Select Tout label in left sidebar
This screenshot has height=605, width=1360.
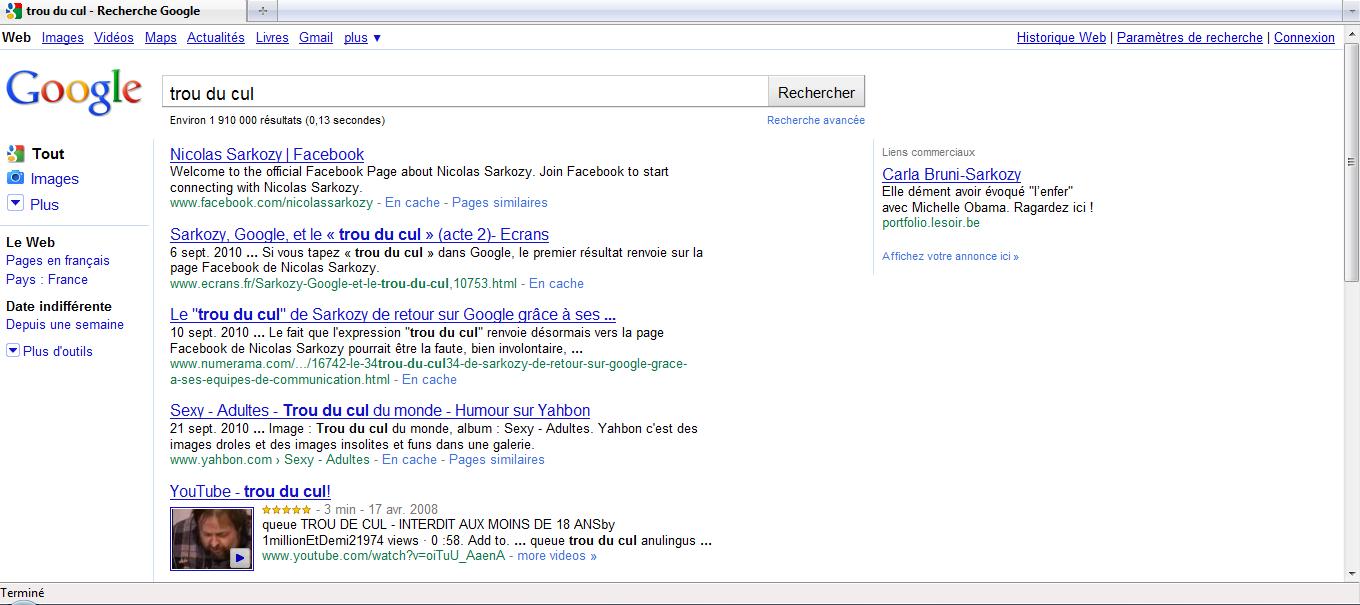click(x=48, y=154)
